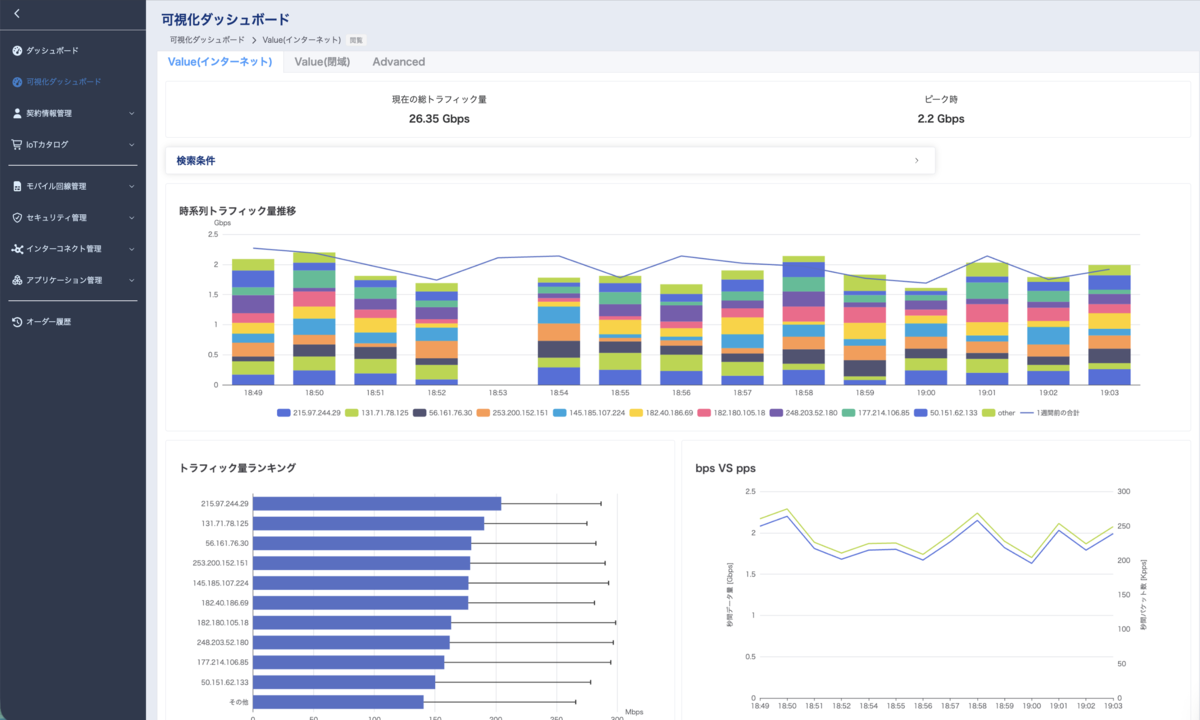Click the 2.2 Gbps peak value
Screen dimensions: 1200x720
(x=941, y=118)
